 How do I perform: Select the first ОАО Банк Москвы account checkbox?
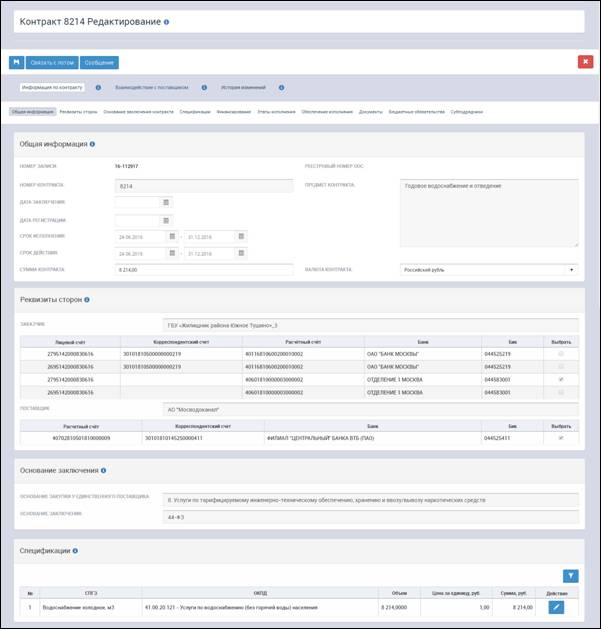(561, 354)
